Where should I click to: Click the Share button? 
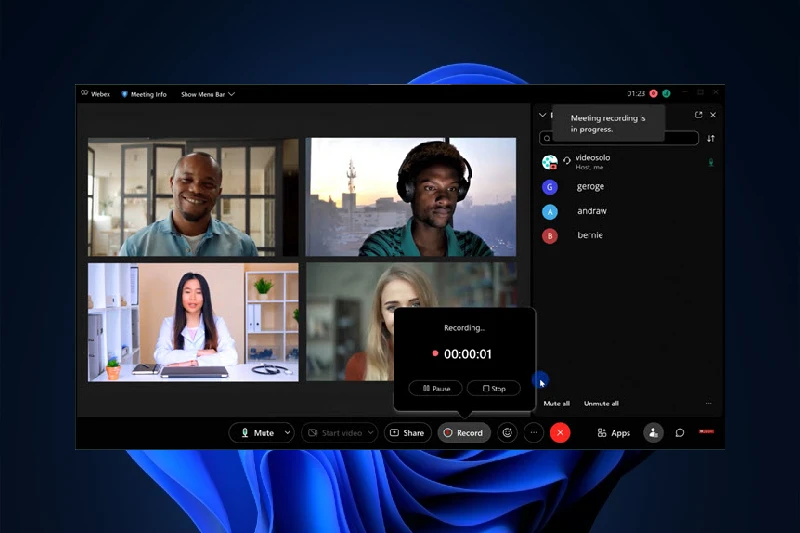coord(407,433)
